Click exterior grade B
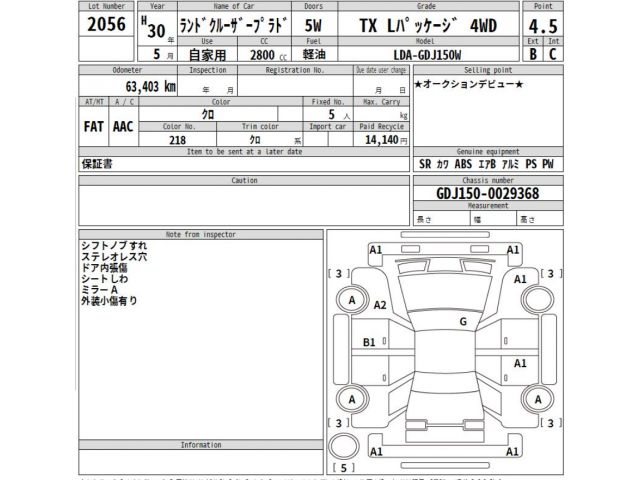 533,54
